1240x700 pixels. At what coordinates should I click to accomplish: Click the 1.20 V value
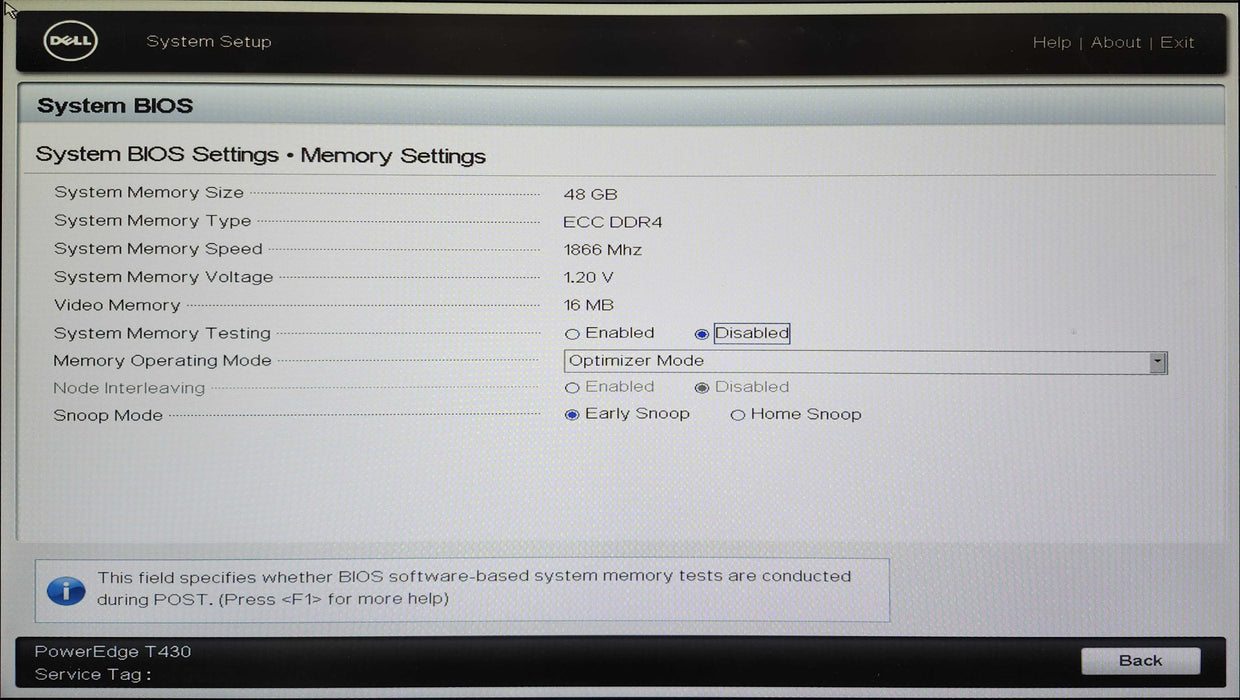[x=589, y=277]
